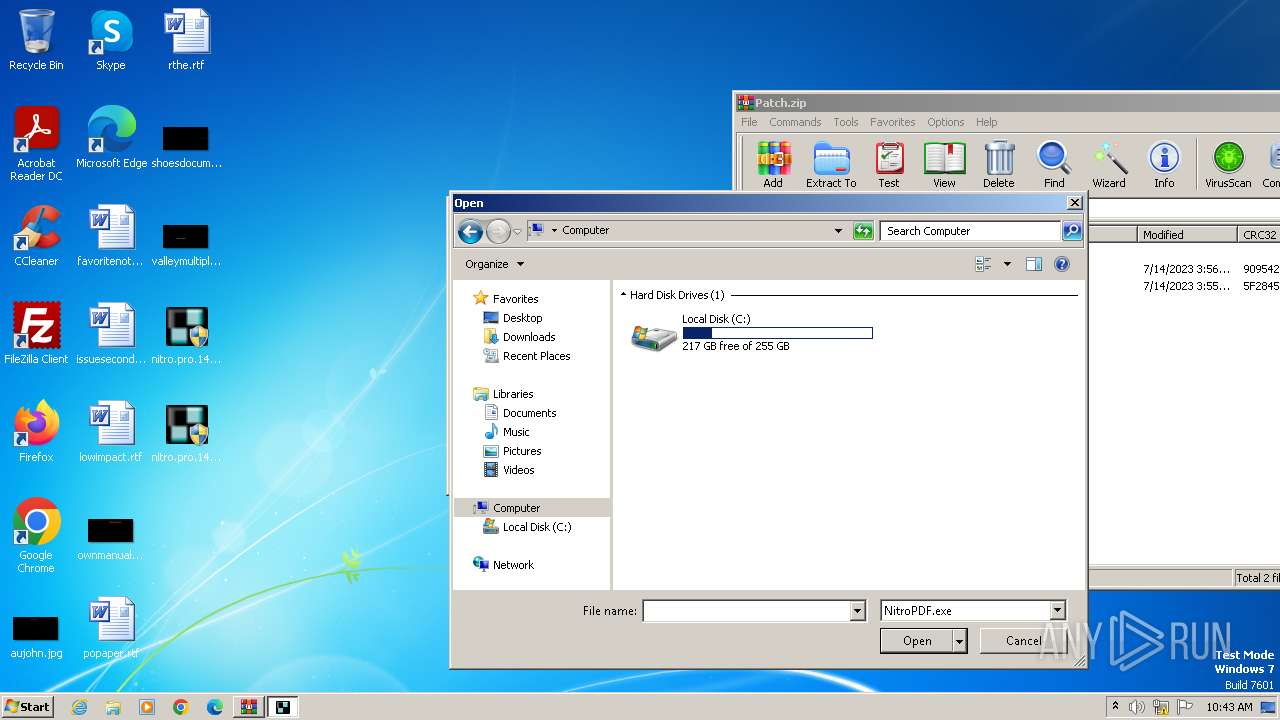Select the Google Chrome desktop shortcut
Screen dimensions: 1280x720
click(36, 537)
